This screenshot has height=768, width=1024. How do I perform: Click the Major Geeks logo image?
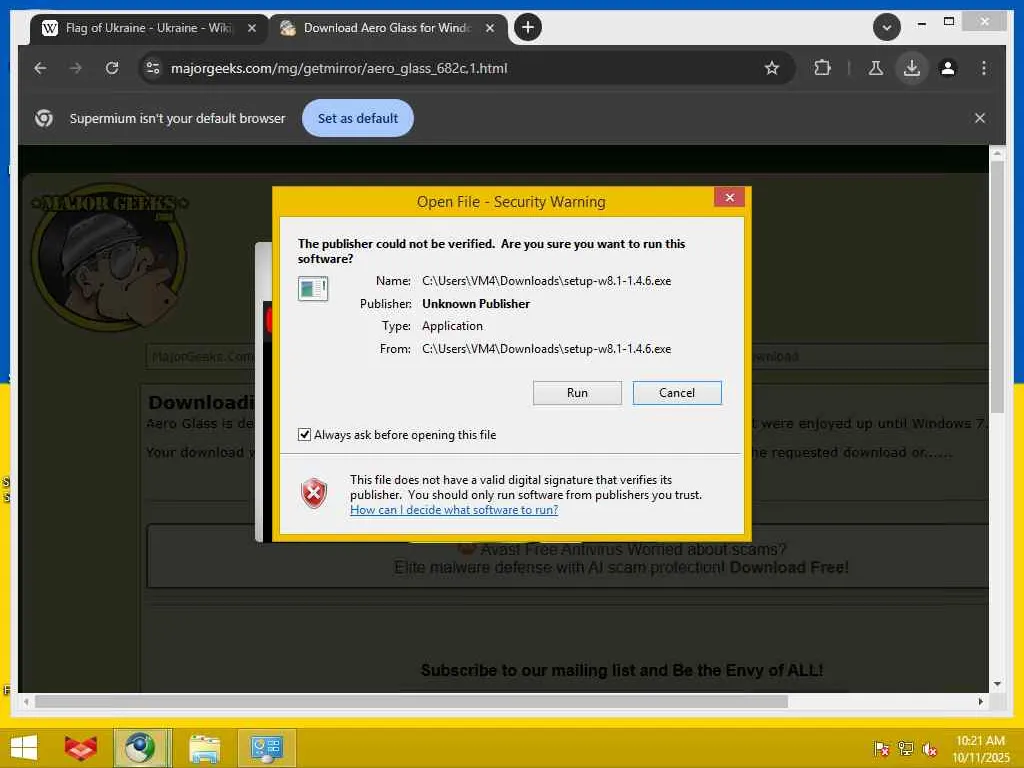click(x=110, y=257)
